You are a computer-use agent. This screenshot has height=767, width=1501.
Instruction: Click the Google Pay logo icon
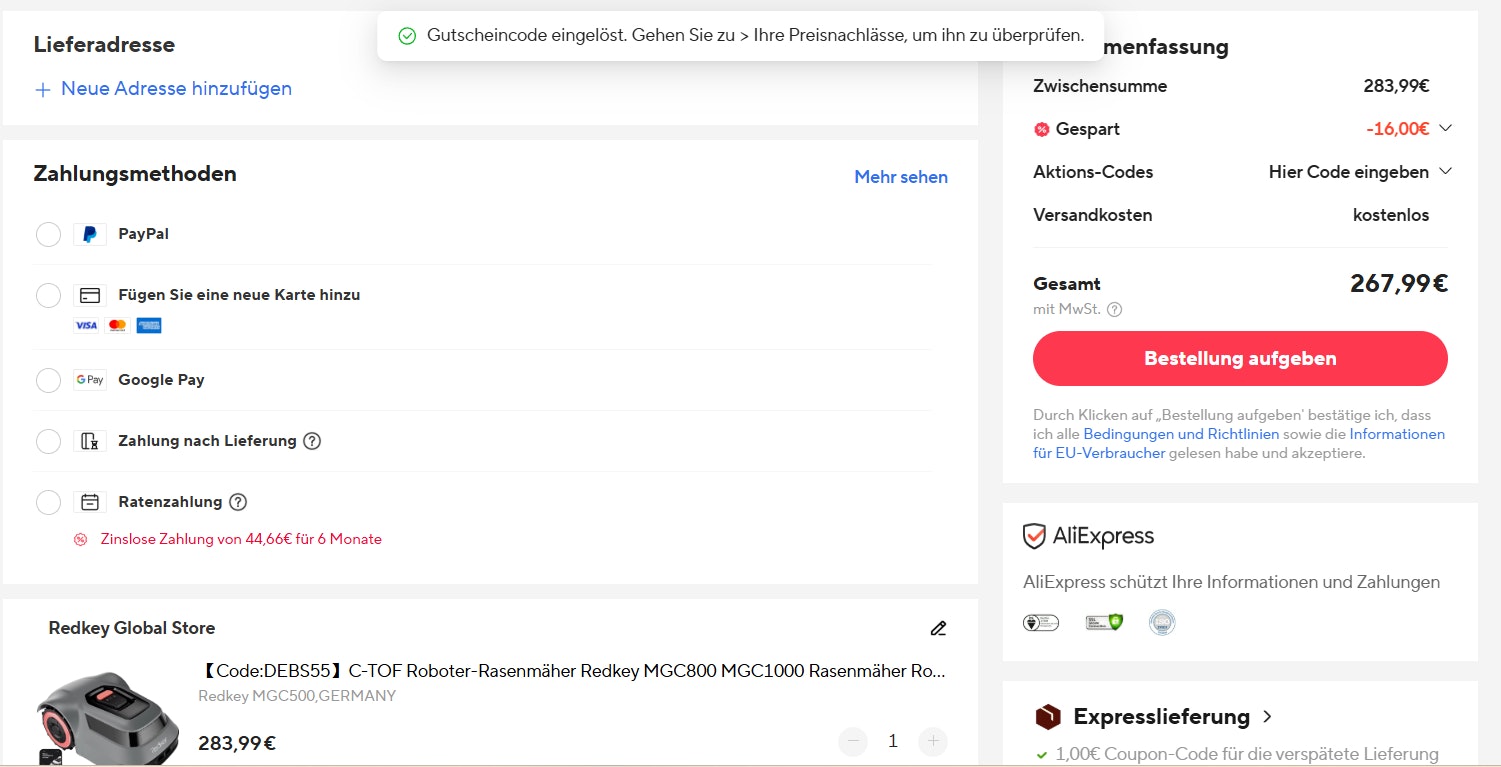(x=90, y=380)
